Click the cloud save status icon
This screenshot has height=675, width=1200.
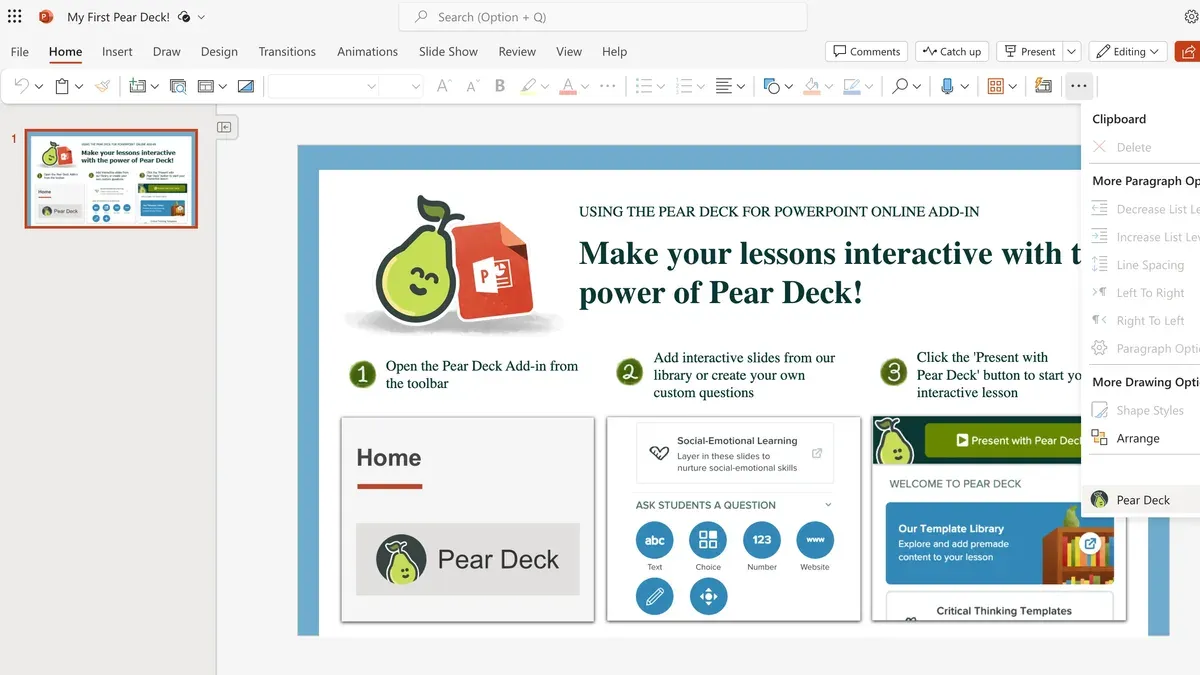click(x=184, y=17)
